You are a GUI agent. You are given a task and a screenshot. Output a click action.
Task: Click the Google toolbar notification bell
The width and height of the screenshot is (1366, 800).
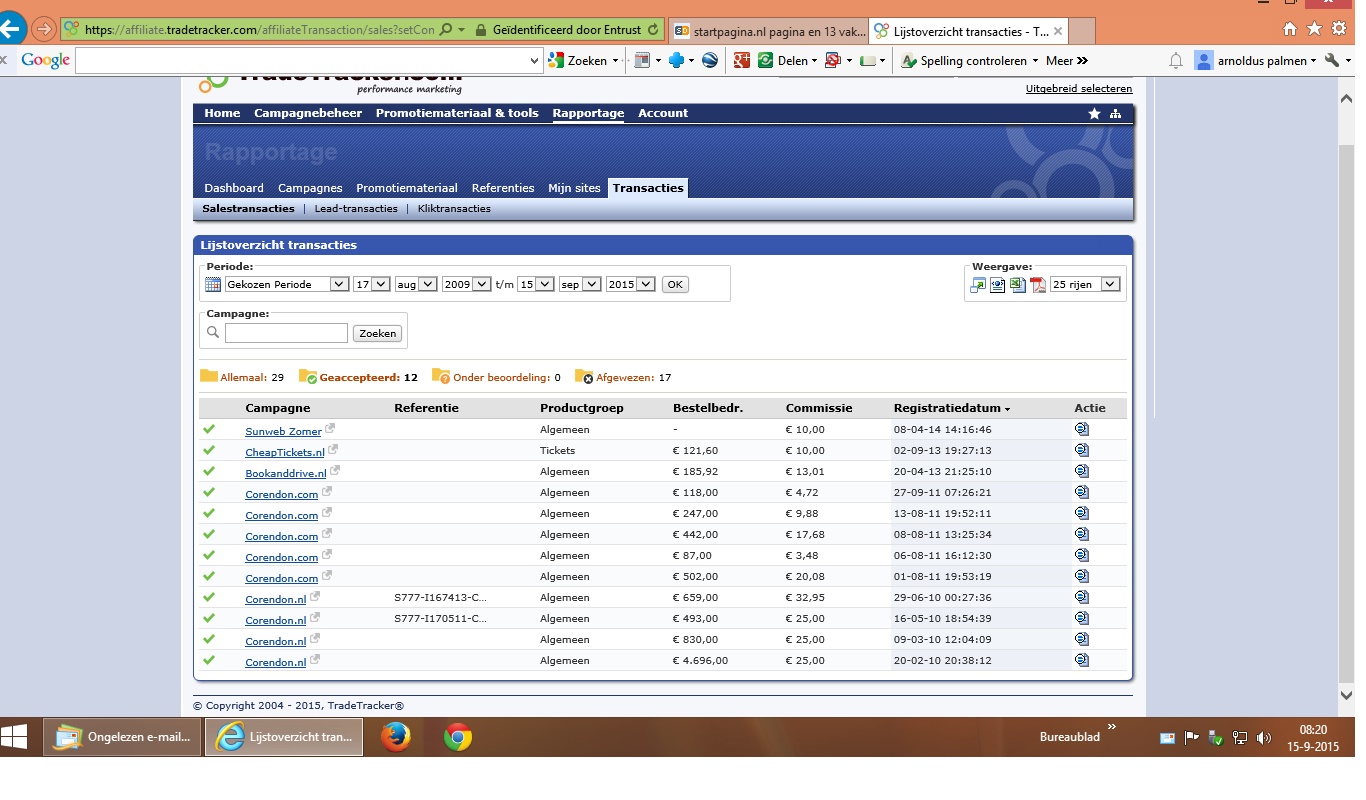tap(1177, 61)
